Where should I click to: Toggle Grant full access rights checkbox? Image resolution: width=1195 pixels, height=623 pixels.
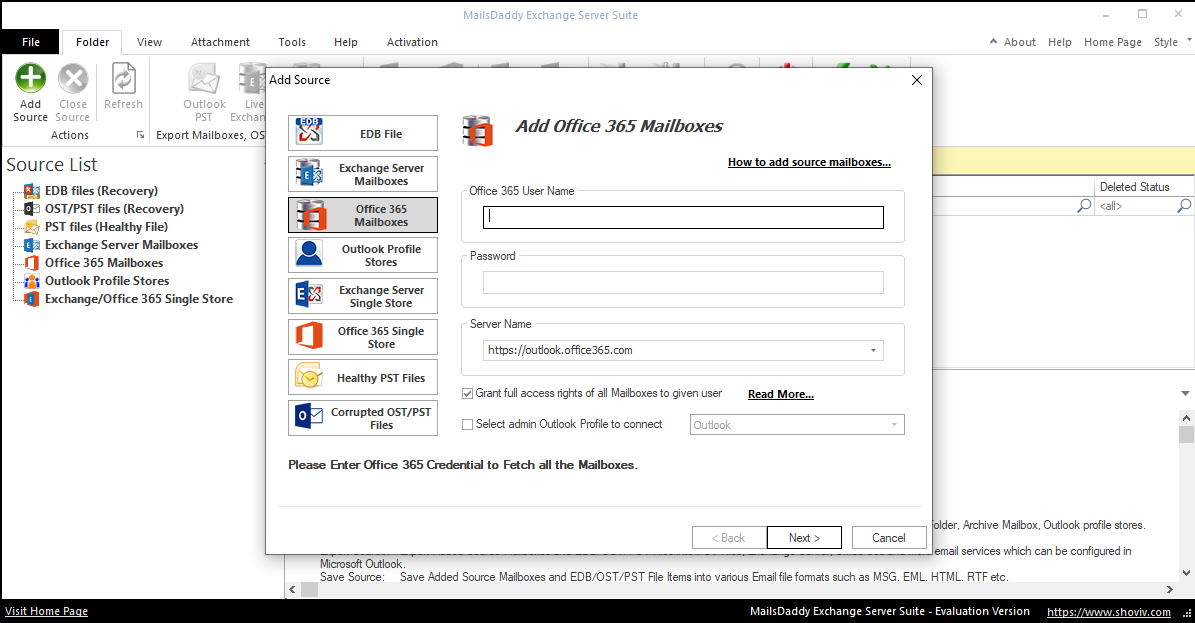[x=467, y=393]
